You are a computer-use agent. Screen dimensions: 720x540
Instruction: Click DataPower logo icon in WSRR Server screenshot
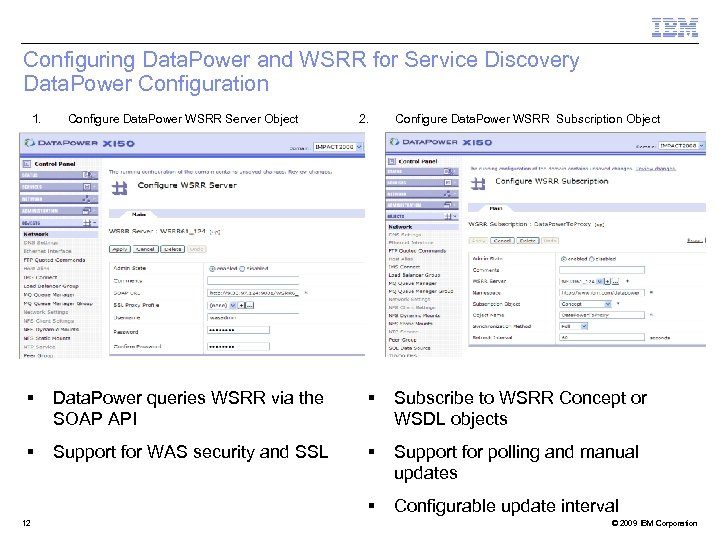coord(30,143)
